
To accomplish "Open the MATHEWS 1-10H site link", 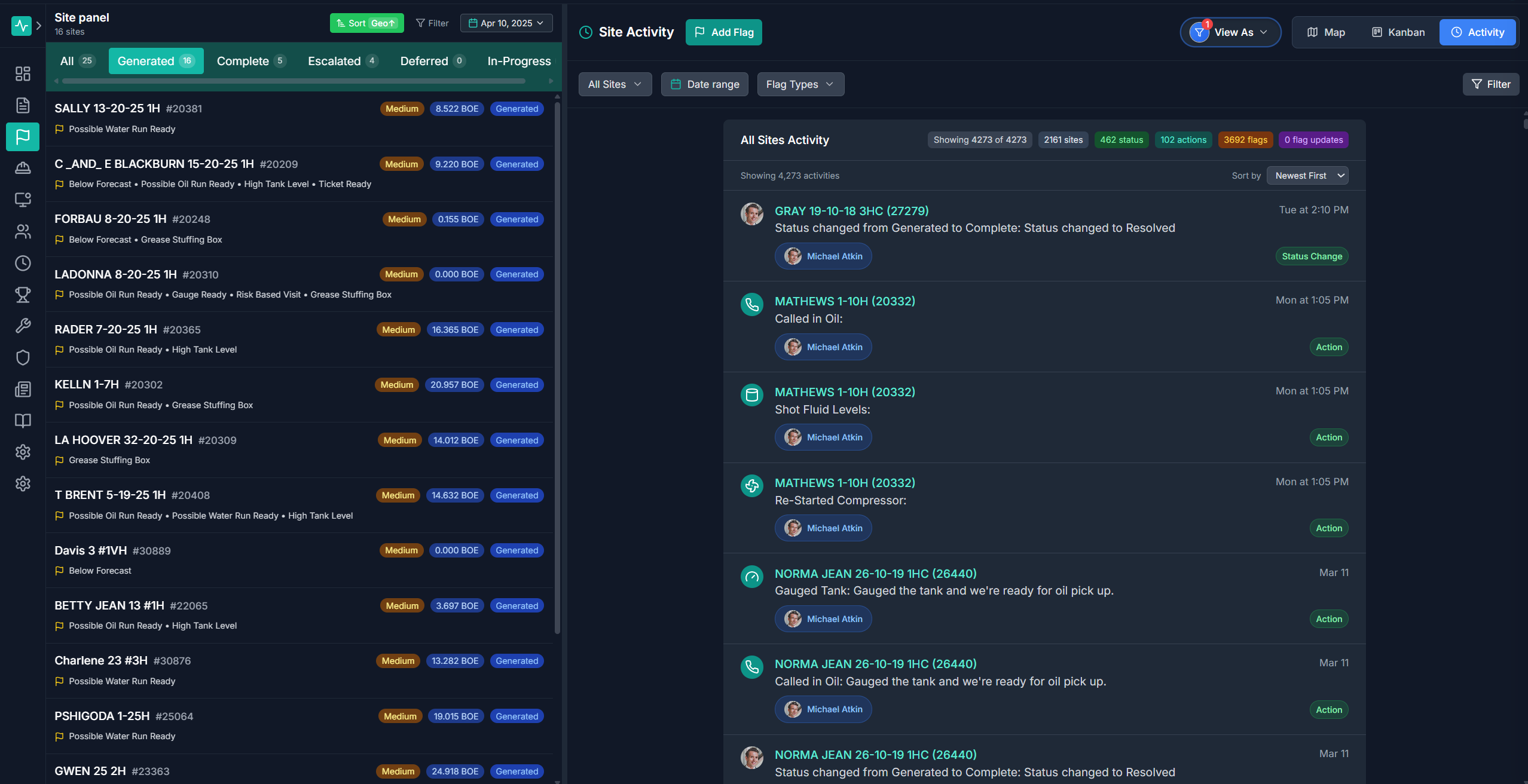I will click(x=845, y=301).
